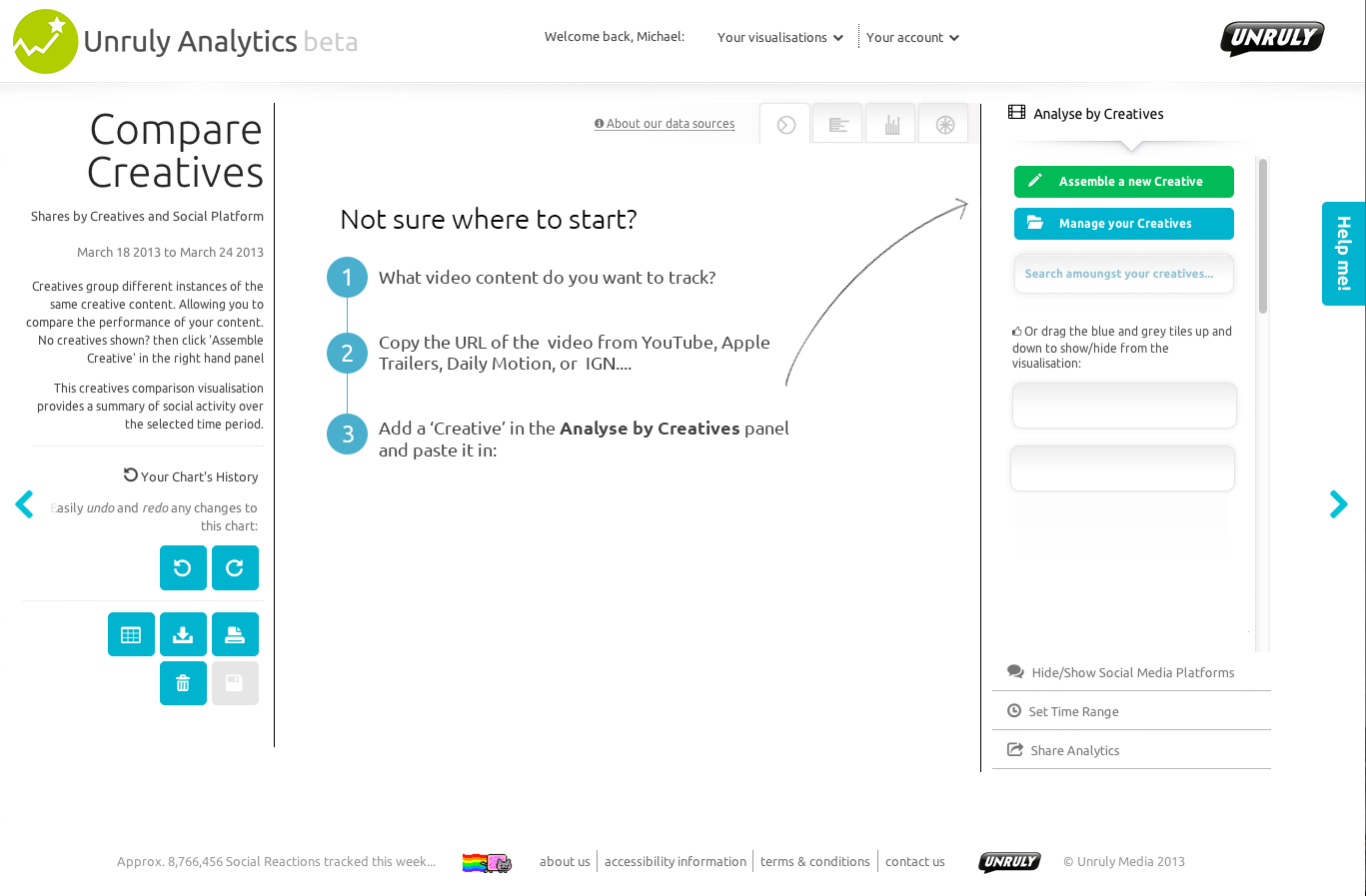The image size is (1366, 896).
Task: Click the clock icon beside Set Time Range
Action: coord(1014,711)
